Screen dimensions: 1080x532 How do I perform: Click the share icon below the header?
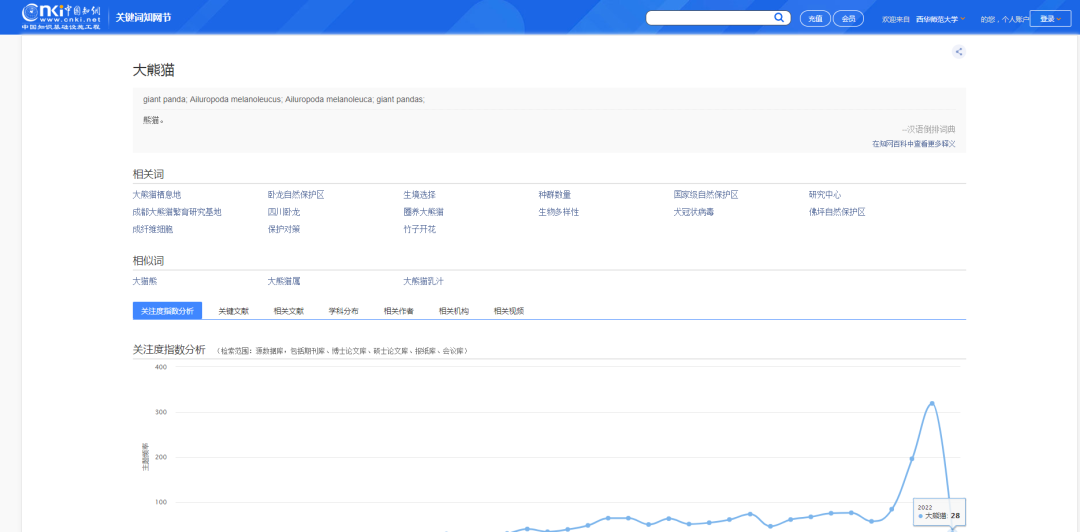tap(959, 52)
